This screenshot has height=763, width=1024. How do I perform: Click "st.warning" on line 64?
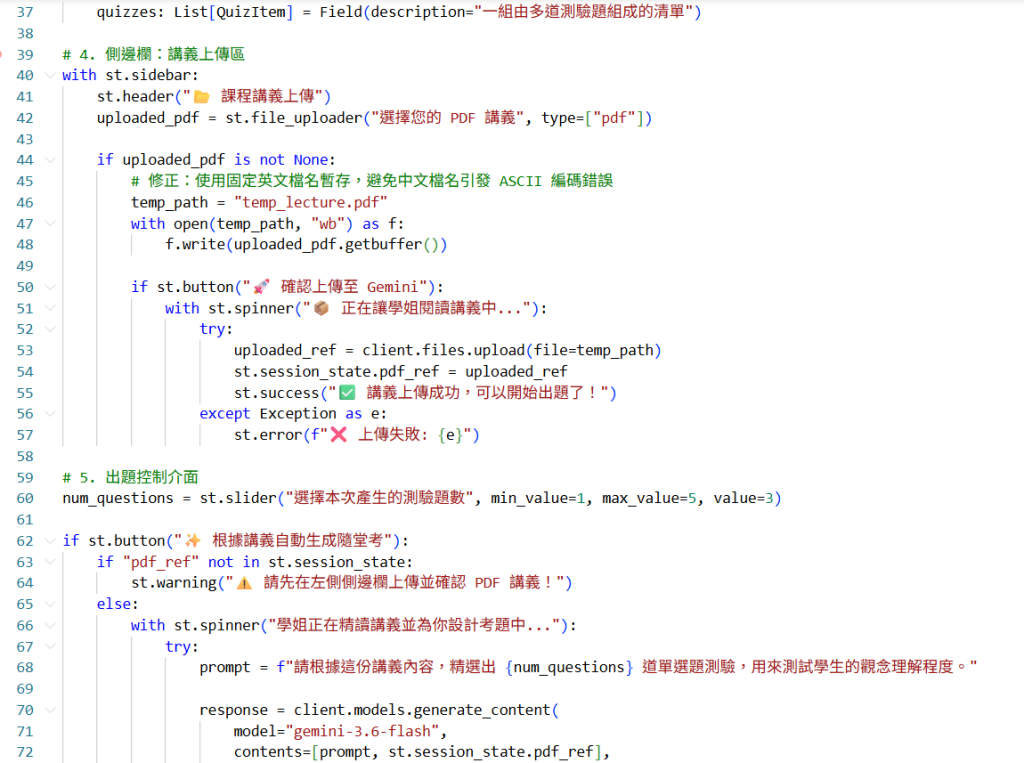tap(174, 583)
